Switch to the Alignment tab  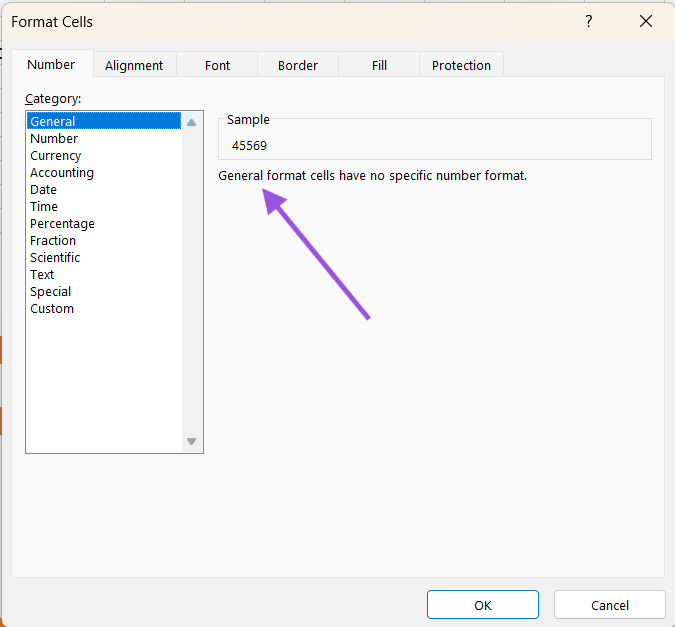pos(134,65)
